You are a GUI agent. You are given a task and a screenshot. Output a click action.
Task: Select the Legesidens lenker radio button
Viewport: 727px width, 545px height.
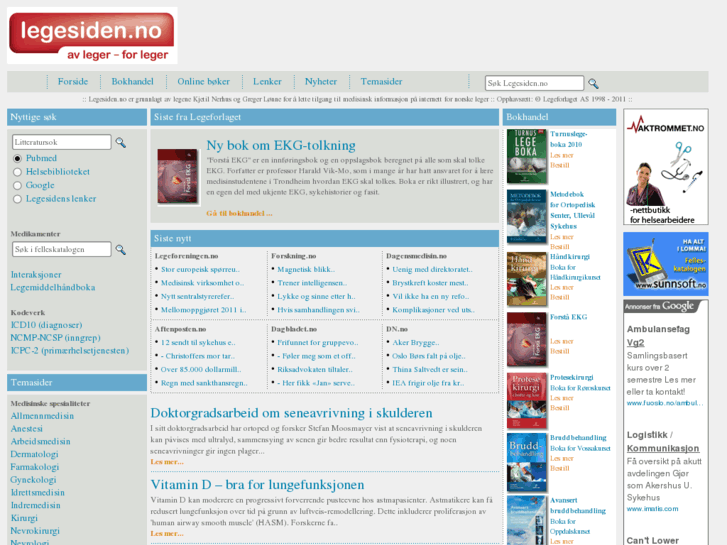pos(17,199)
